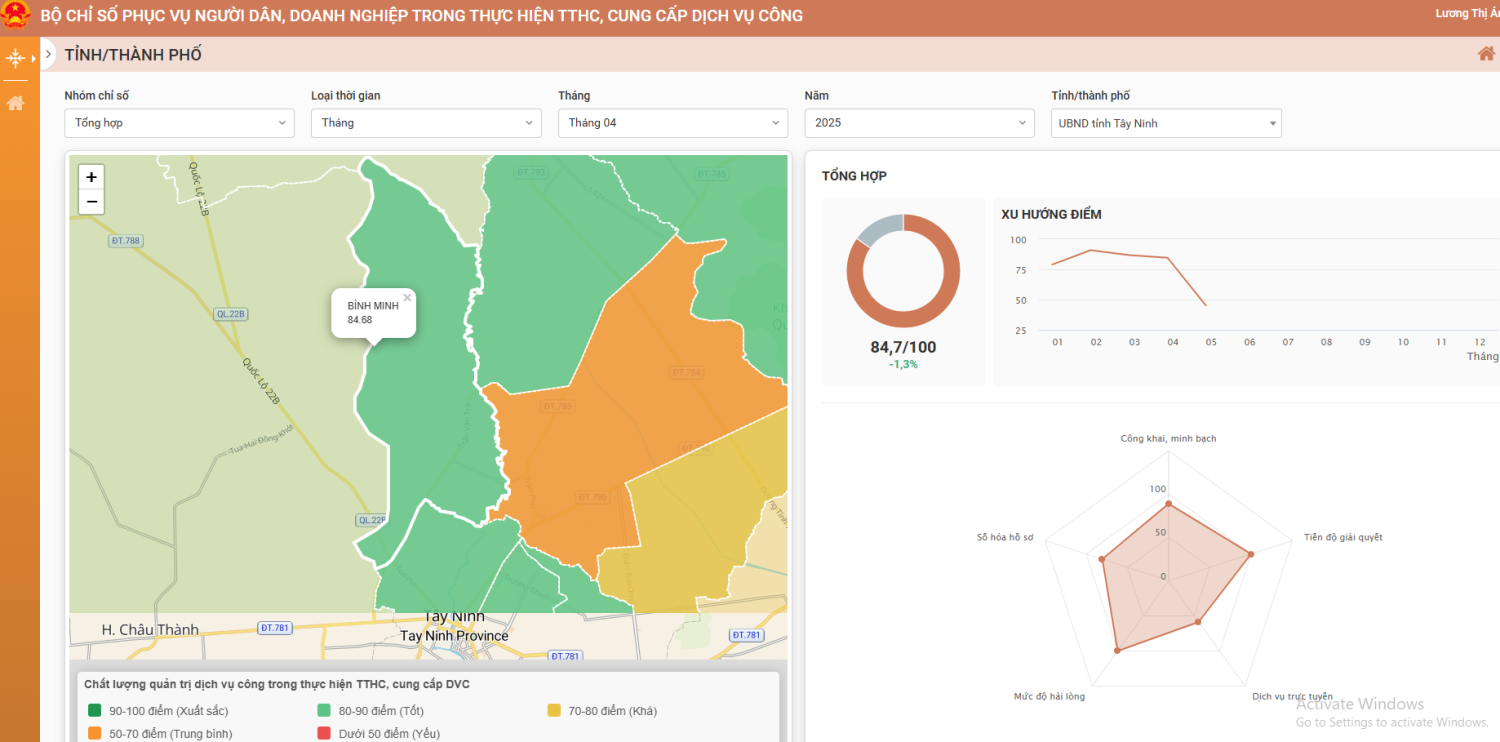
Task: Click the Dưới 50 điểm red swatch
Action: click(x=324, y=734)
